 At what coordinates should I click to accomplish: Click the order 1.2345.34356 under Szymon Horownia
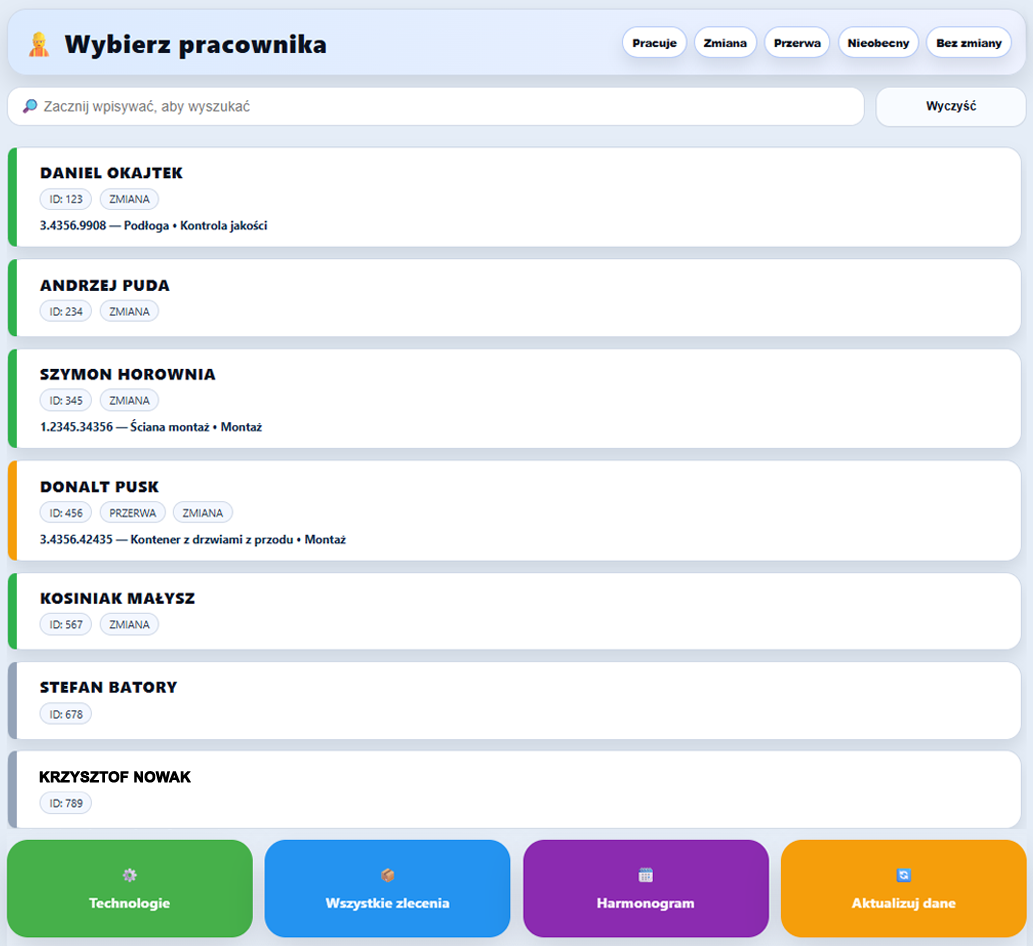coord(150,426)
